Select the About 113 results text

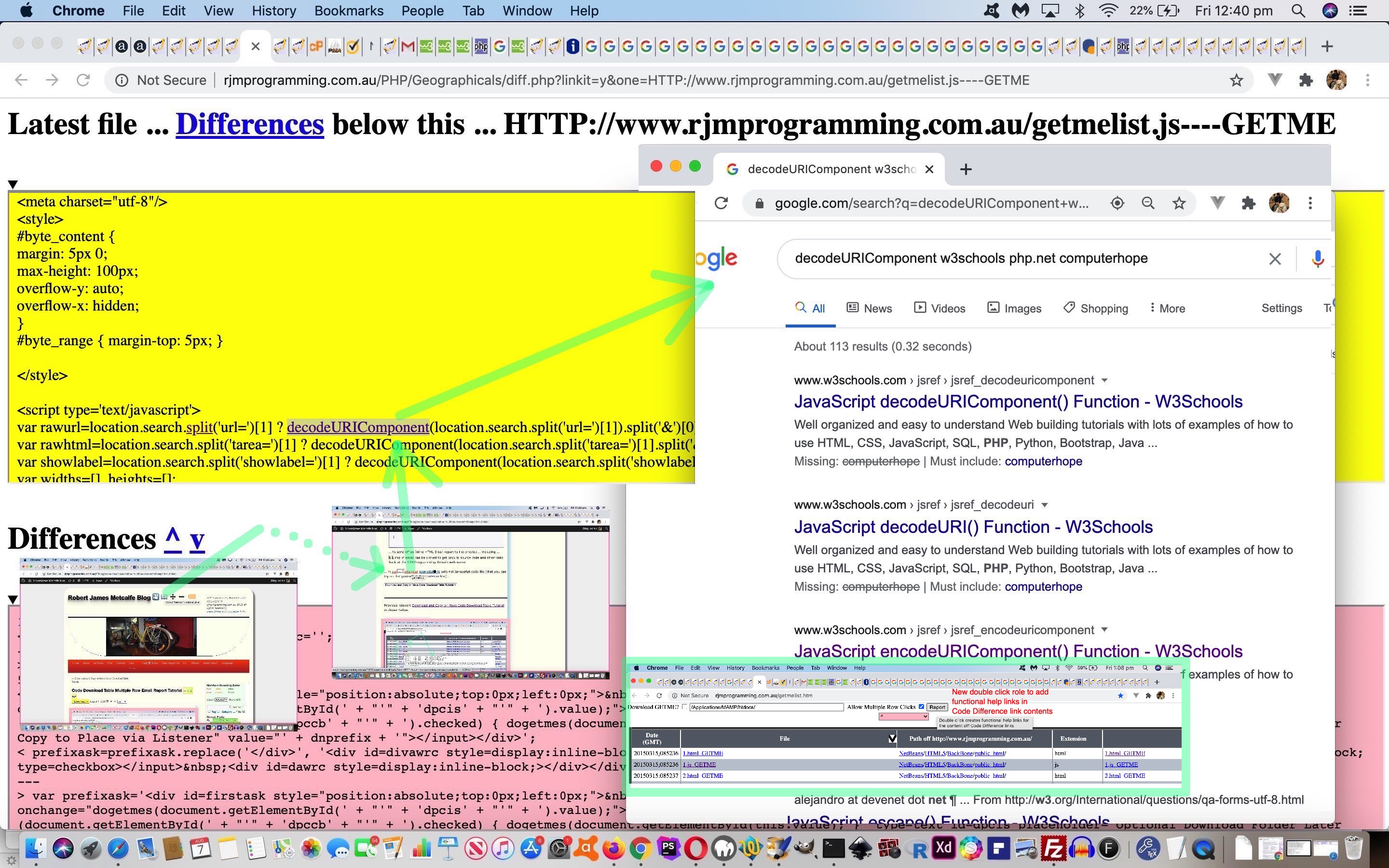[x=883, y=347]
